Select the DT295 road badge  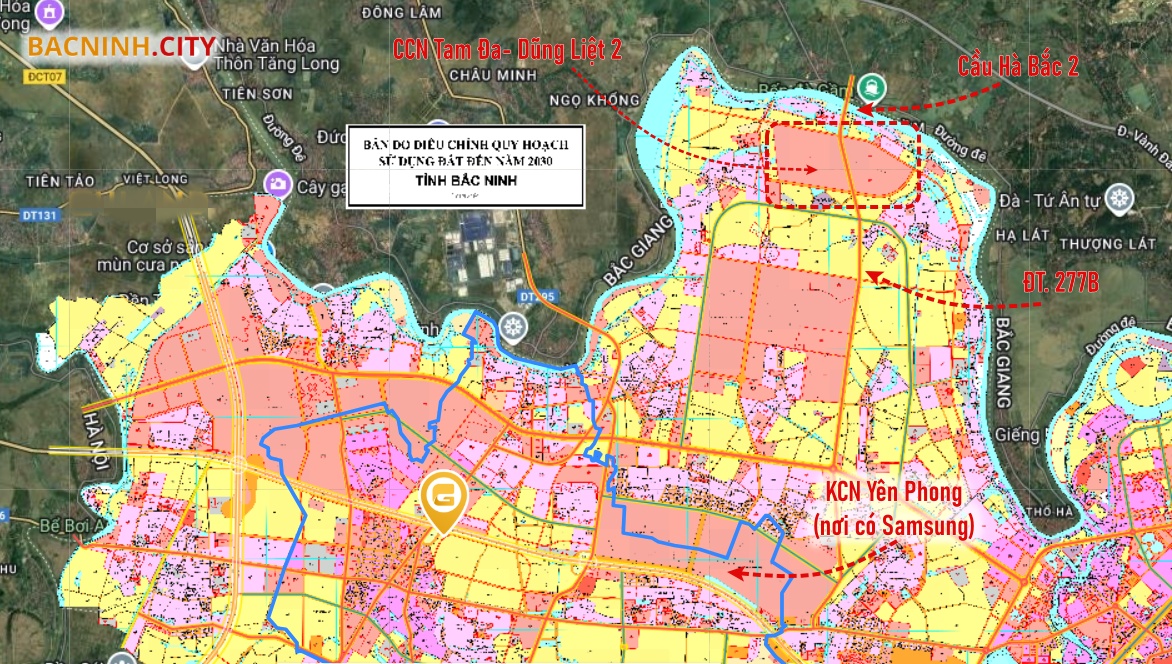[536, 297]
